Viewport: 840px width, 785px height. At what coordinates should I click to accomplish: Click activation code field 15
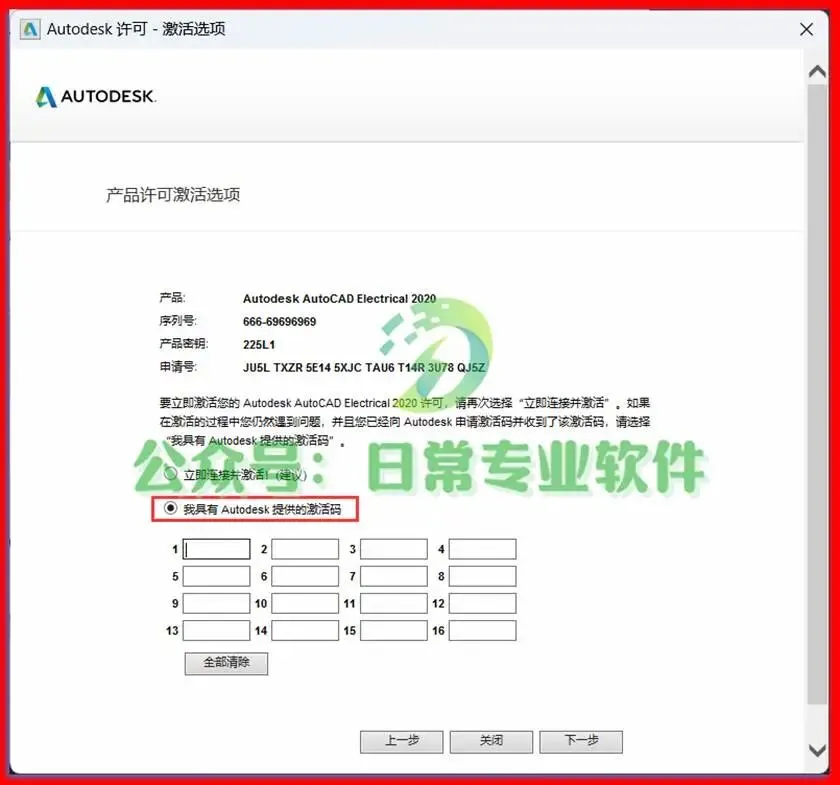[x=394, y=631]
